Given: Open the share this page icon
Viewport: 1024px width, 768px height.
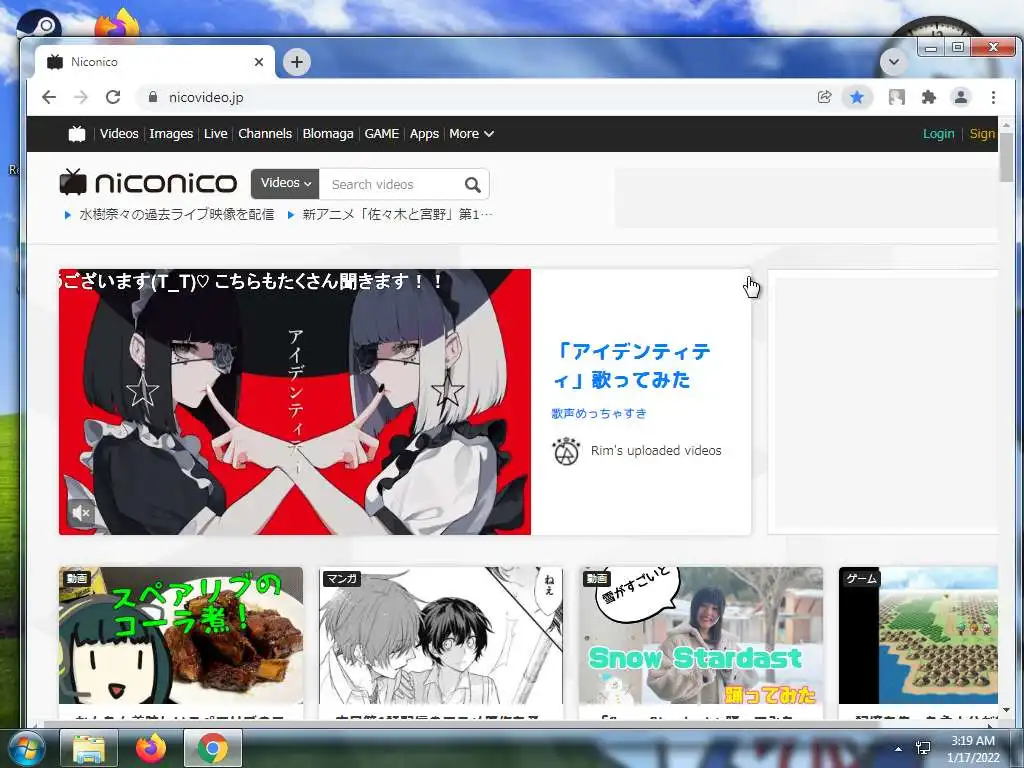Looking at the screenshot, I should click(825, 97).
